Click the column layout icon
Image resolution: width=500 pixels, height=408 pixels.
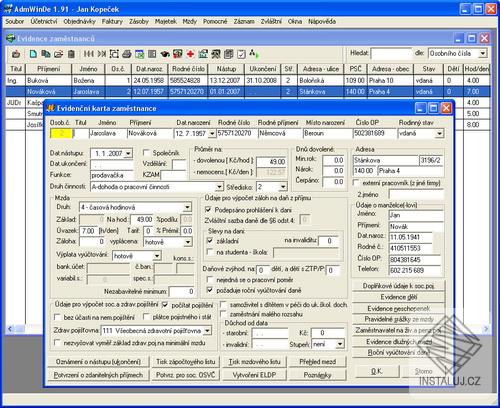152,54
